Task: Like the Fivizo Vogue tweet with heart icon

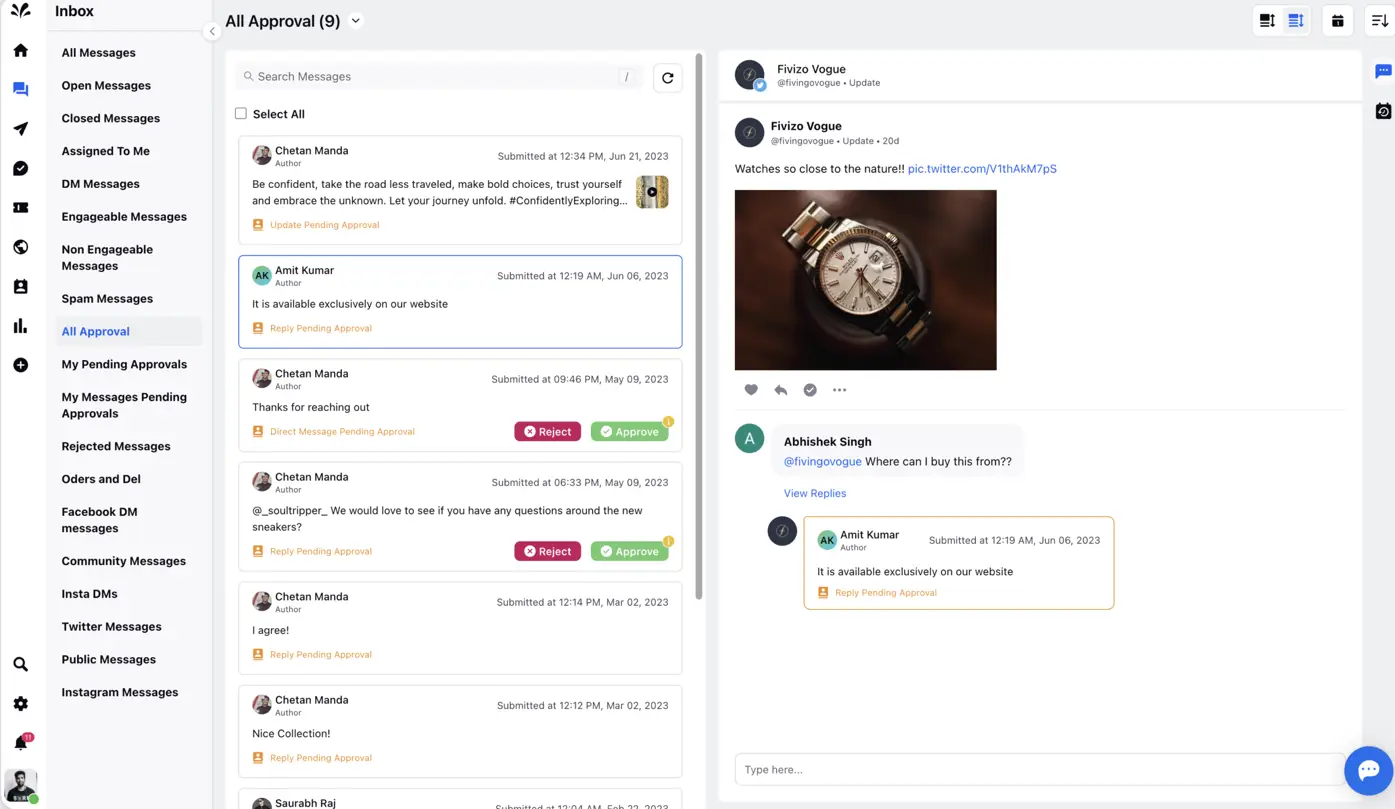Action: tap(751, 390)
